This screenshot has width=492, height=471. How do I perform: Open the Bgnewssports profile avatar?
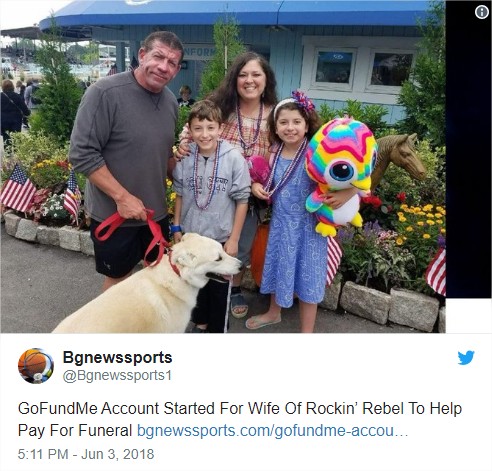(x=36, y=366)
